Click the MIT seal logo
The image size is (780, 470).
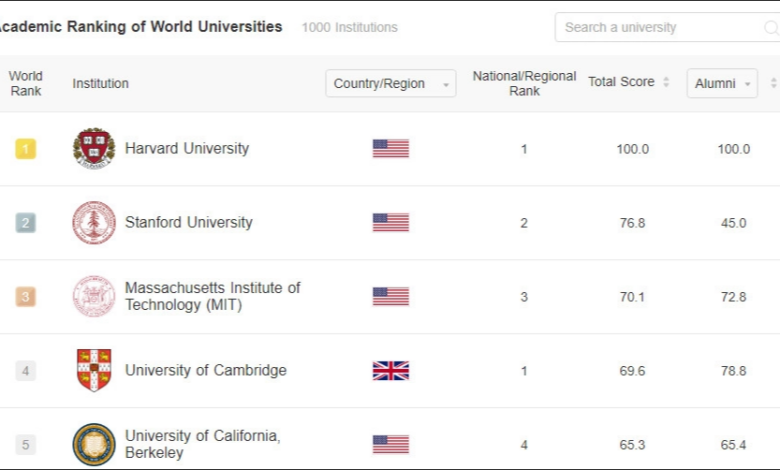(x=94, y=296)
